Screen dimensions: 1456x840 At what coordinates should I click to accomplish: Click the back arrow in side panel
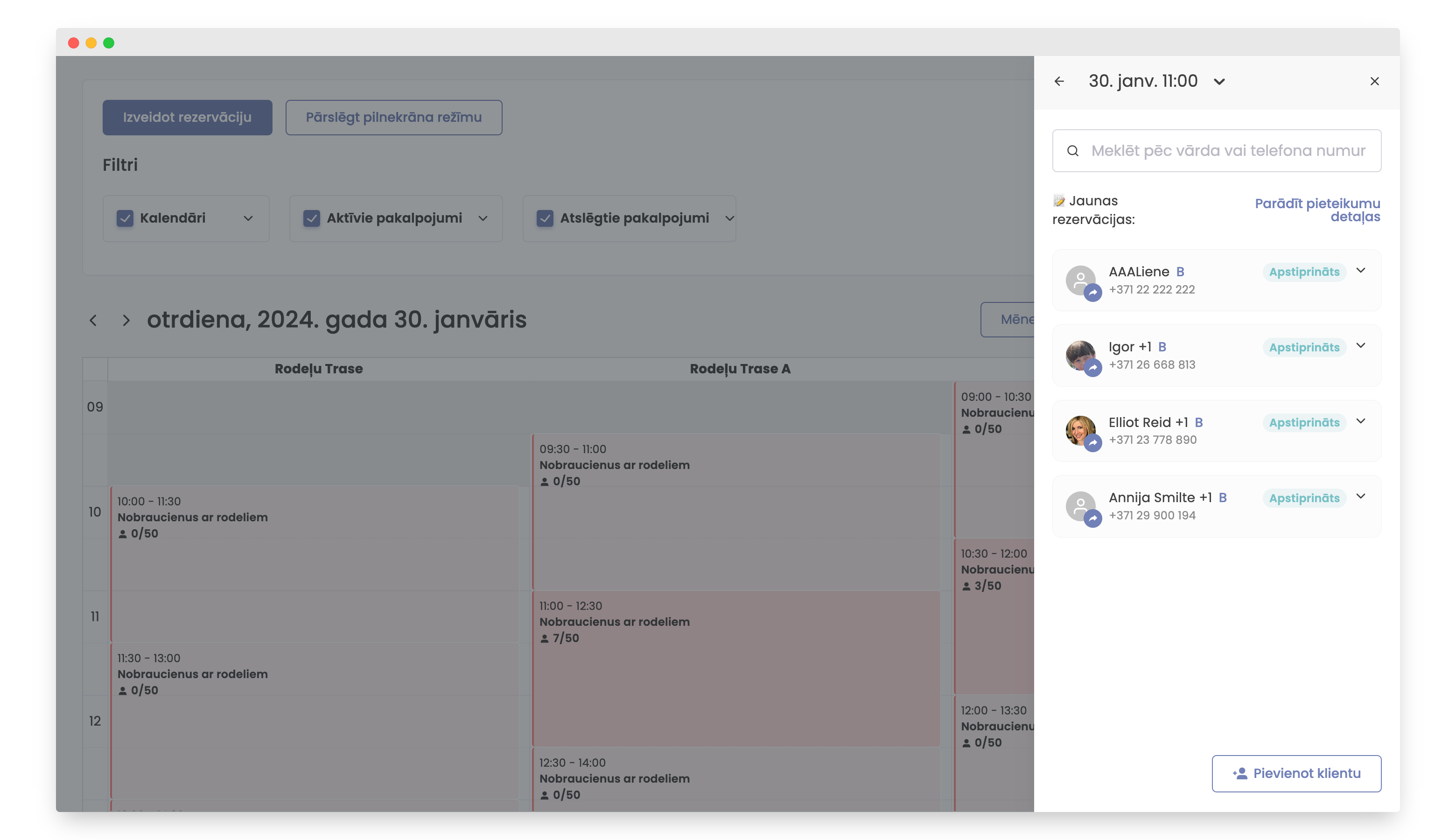pos(1059,81)
